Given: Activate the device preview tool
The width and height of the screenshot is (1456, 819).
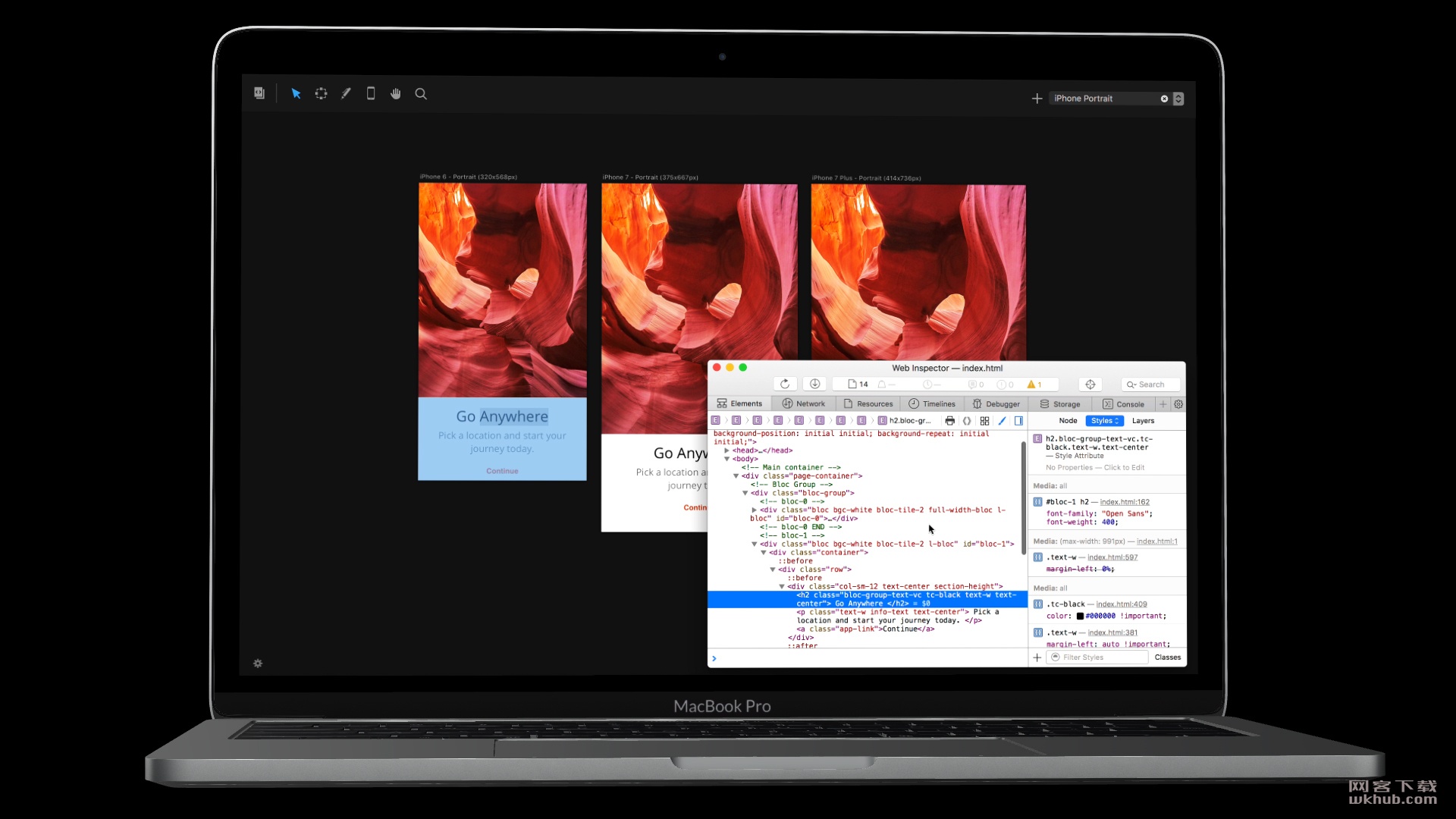Looking at the screenshot, I should pyautogui.click(x=371, y=93).
